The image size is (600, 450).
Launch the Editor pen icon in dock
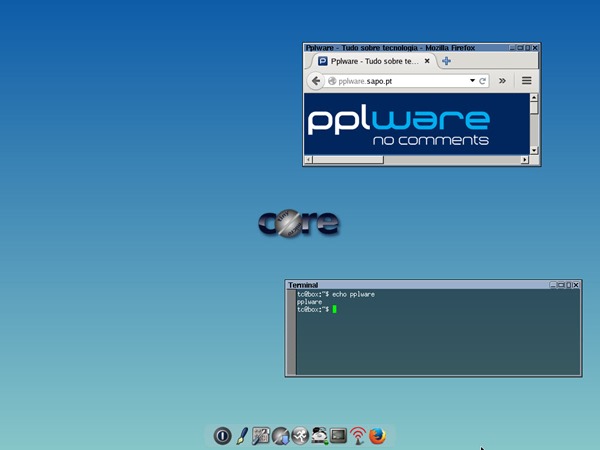pyautogui.click(x=242, y=436)
